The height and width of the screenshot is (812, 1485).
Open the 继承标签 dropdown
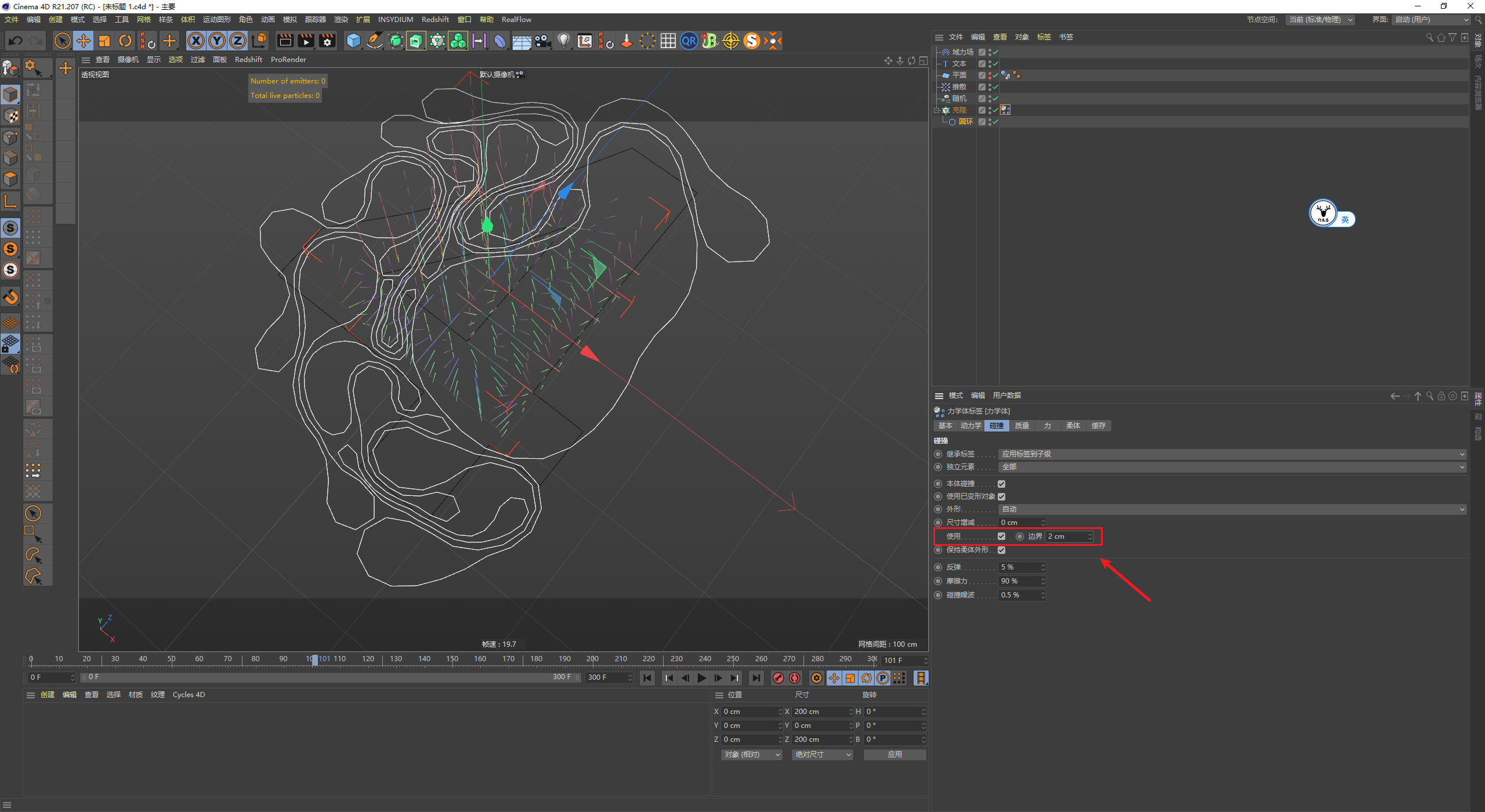pos(1232,454)
